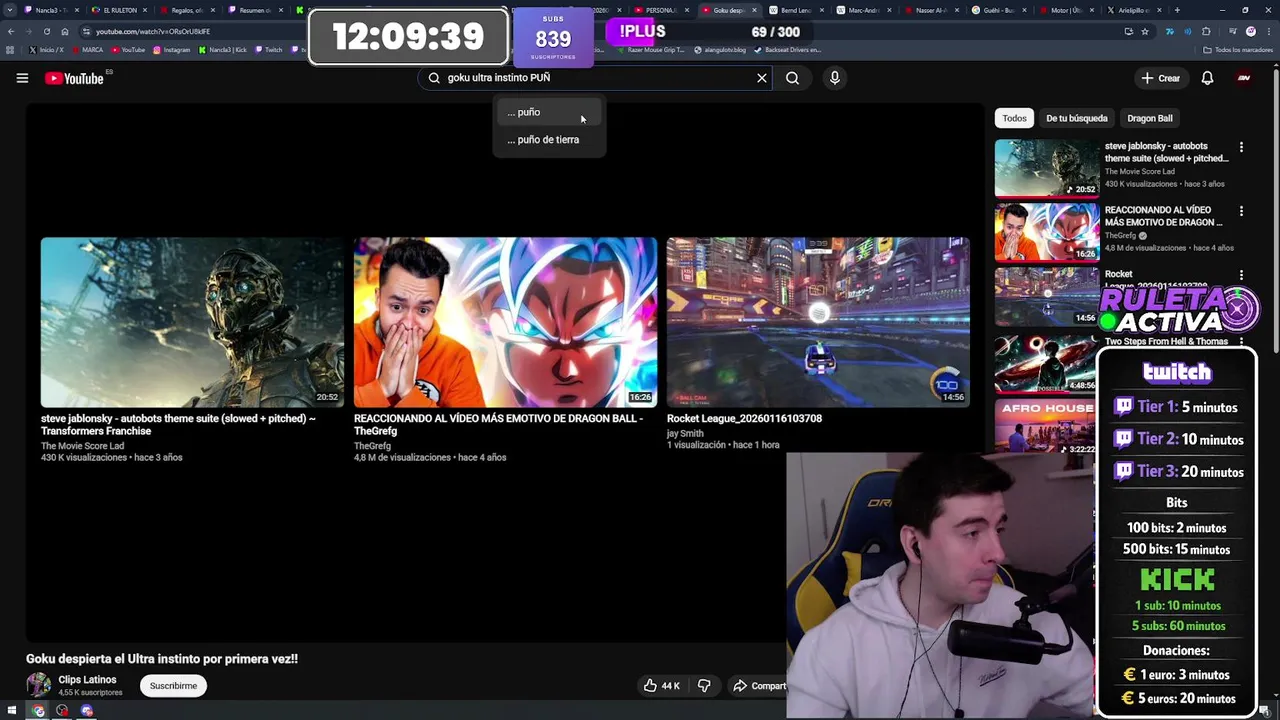The image size is (1280, 720).
Task: Open Windows Start menu
Action: point(12,711)
